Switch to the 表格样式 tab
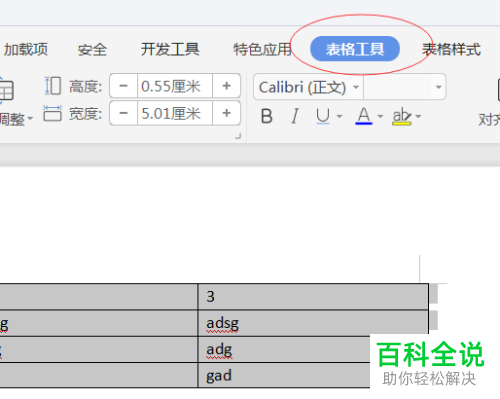 pyautogui.click(x=451, y=49)
